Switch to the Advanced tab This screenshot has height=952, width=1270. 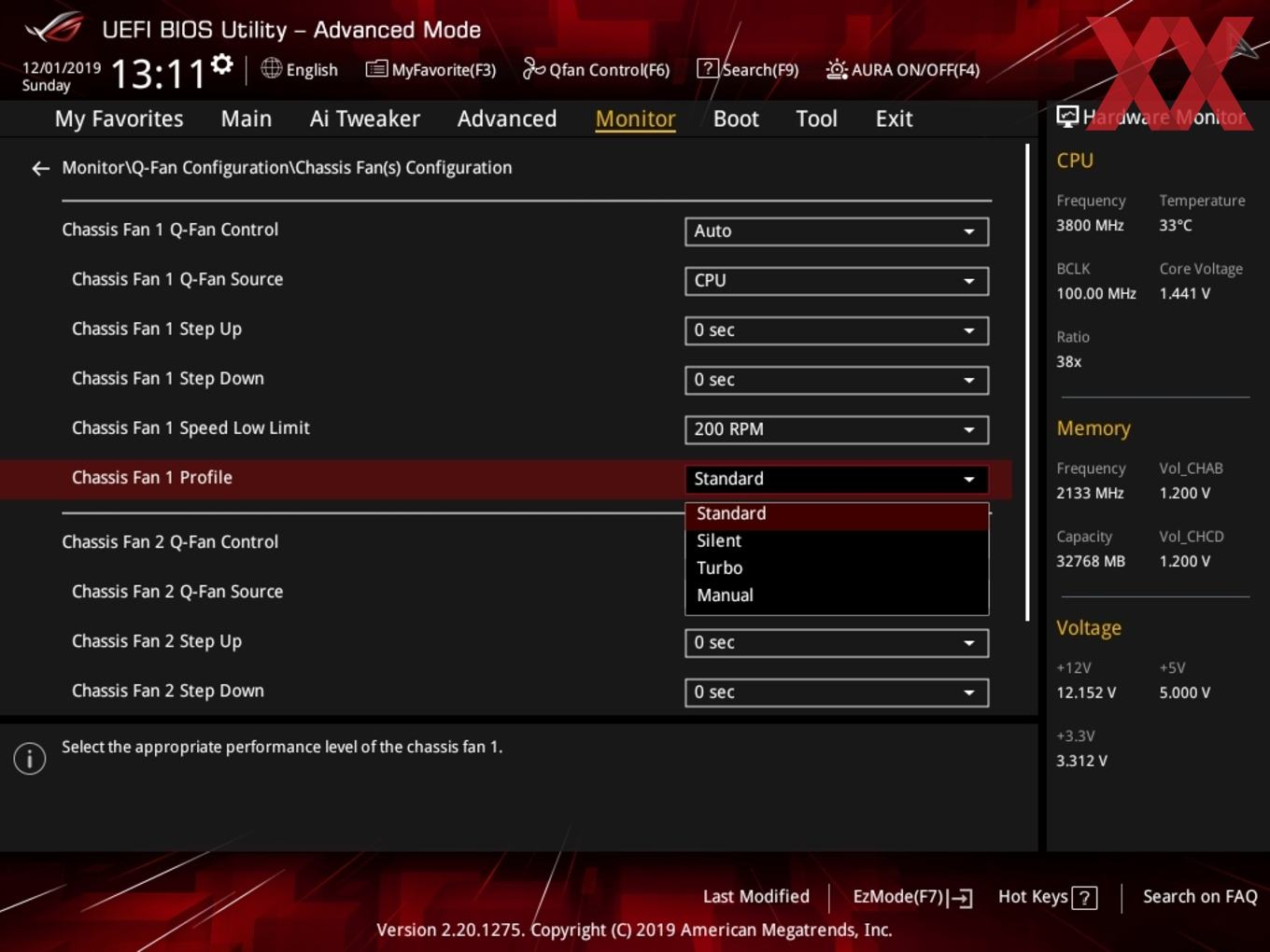[x=507, y=119]
